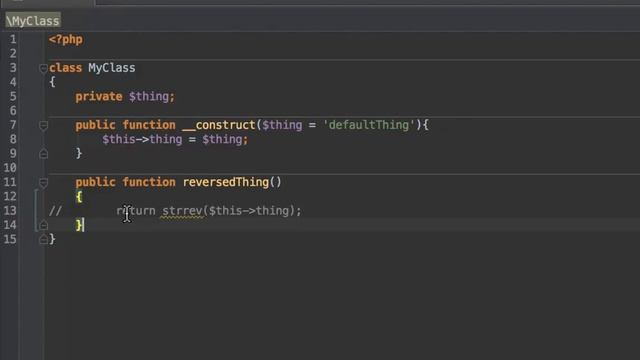Click line number 5 in gutter
Image resolution: width=640 pixels, height=360 pixels.
click(13, 96)
